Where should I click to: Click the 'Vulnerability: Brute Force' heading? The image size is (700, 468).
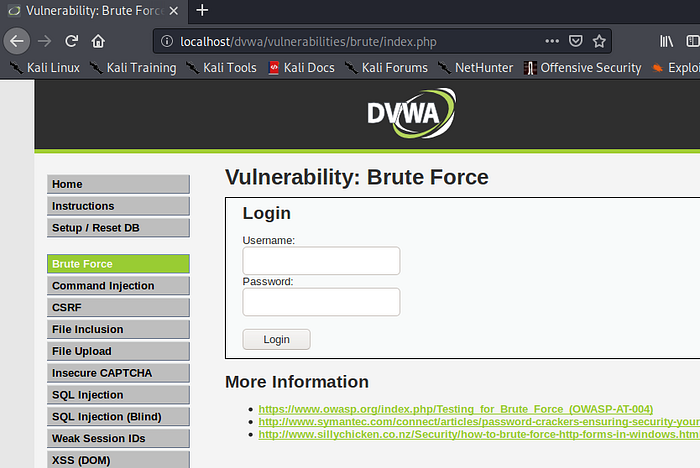point(357,177)
